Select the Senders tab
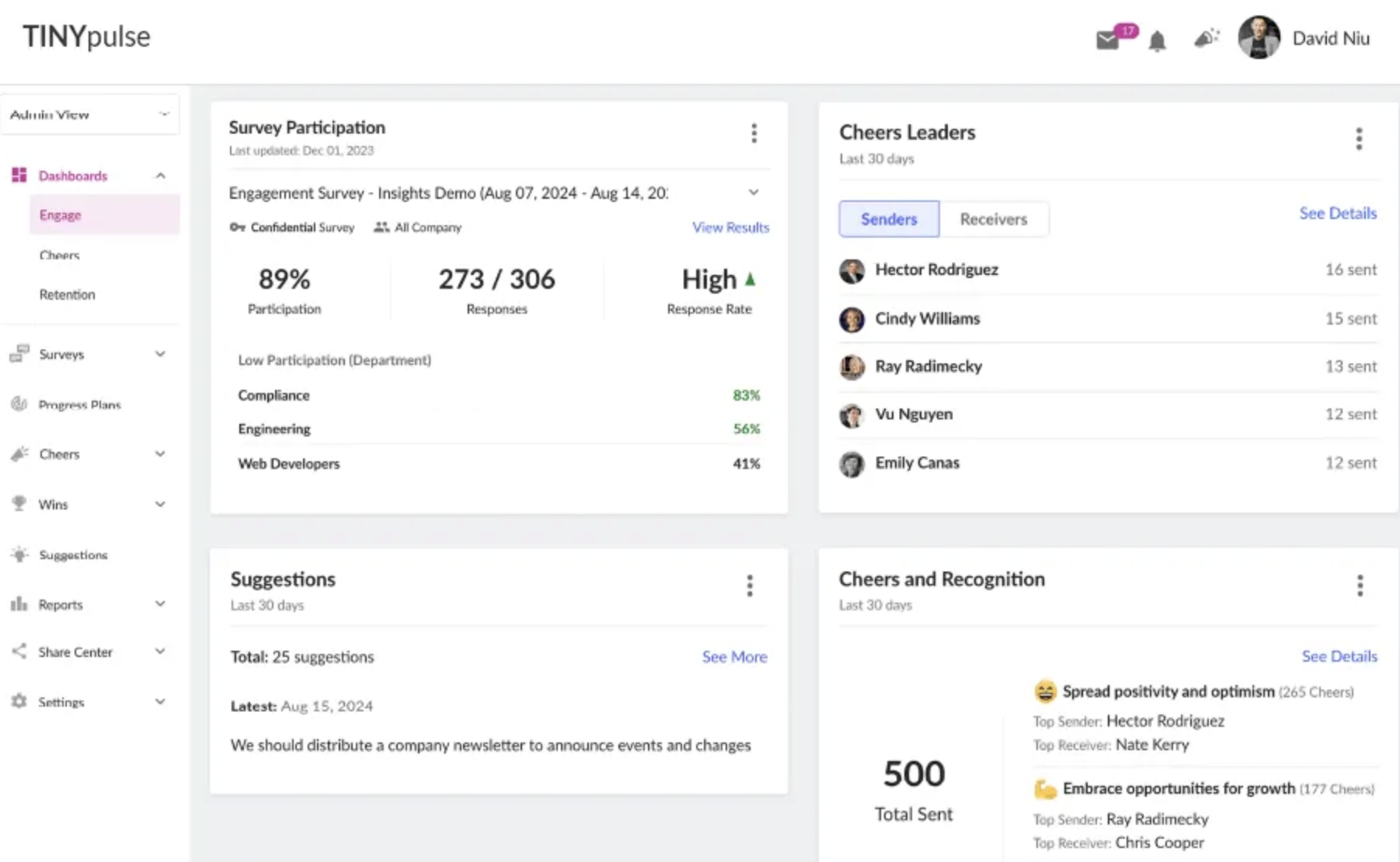1400x862 pixels. click(888, 219)
